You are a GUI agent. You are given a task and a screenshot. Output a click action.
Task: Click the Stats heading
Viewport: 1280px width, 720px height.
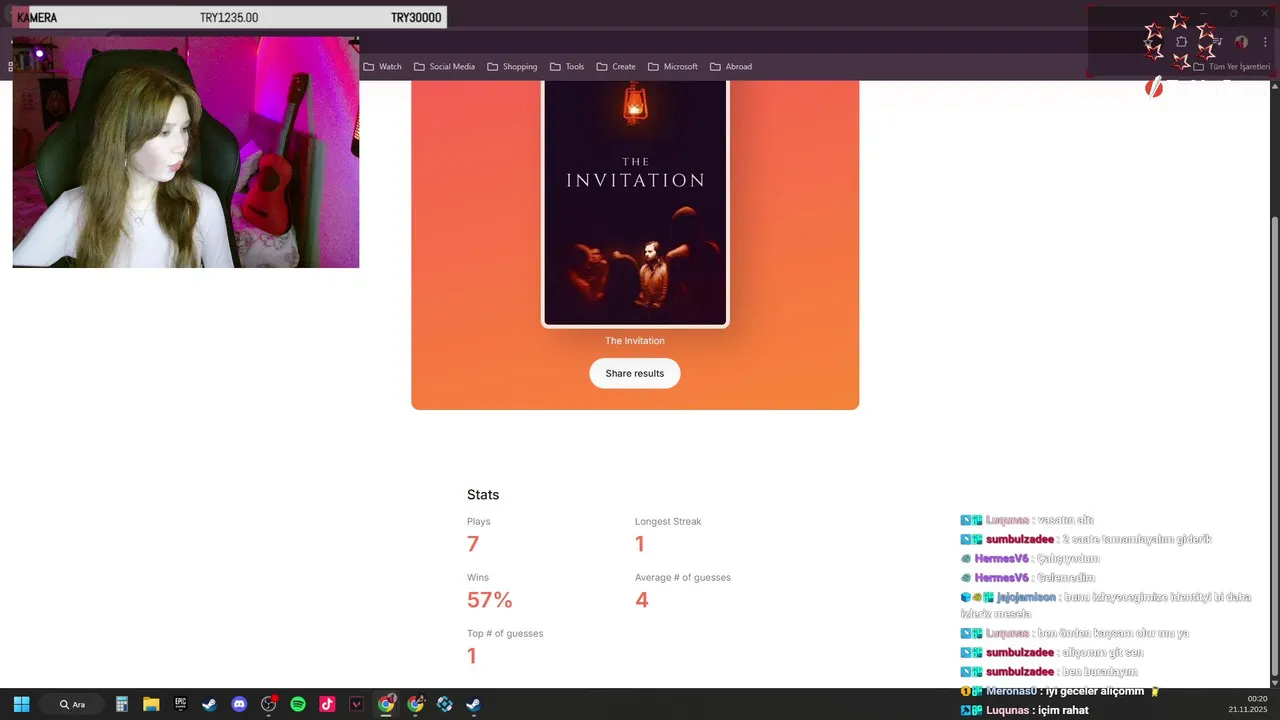(483, 495)
